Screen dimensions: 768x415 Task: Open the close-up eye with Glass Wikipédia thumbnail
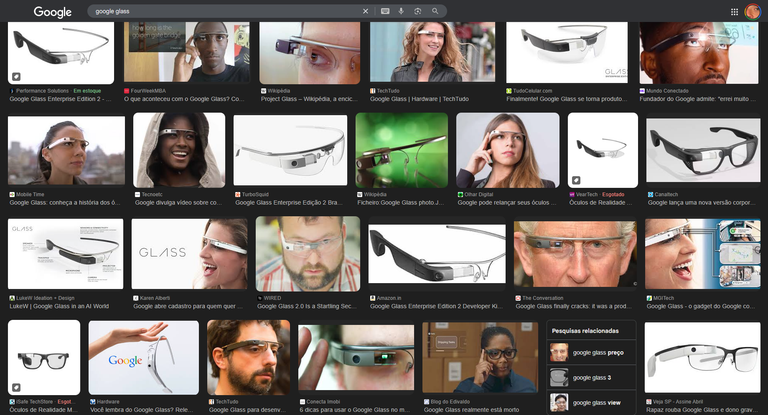pyautogui.click(x=310, y=52)
